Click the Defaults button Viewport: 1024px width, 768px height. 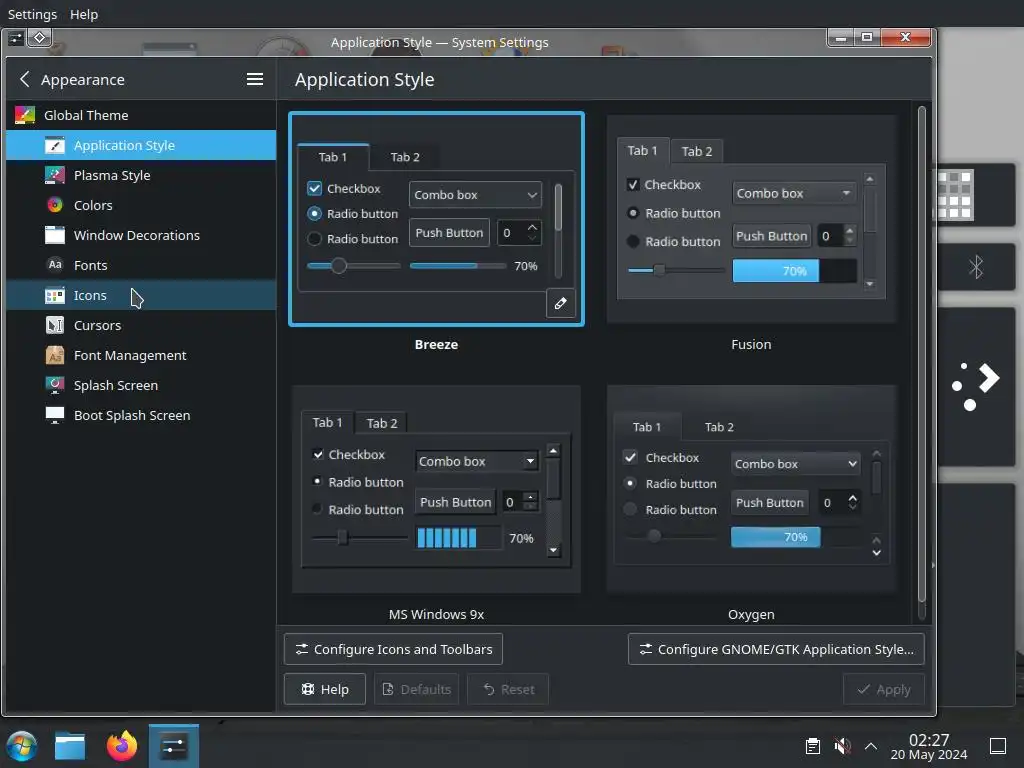(416, 689)
